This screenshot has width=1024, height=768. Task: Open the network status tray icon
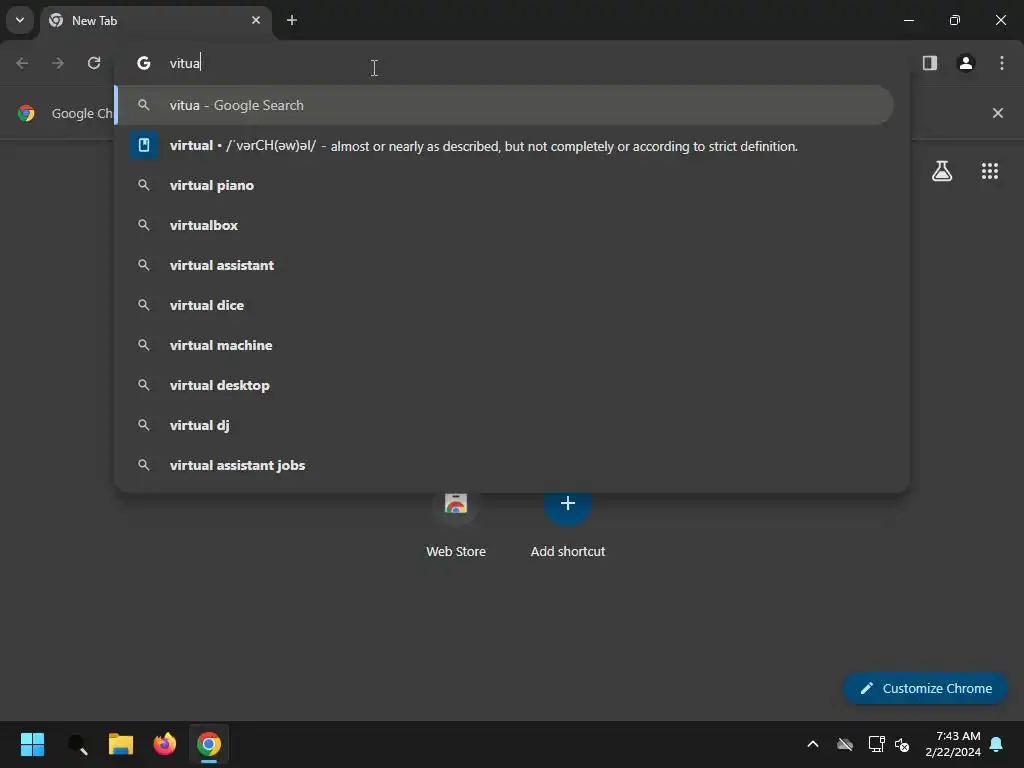[876, 744]
